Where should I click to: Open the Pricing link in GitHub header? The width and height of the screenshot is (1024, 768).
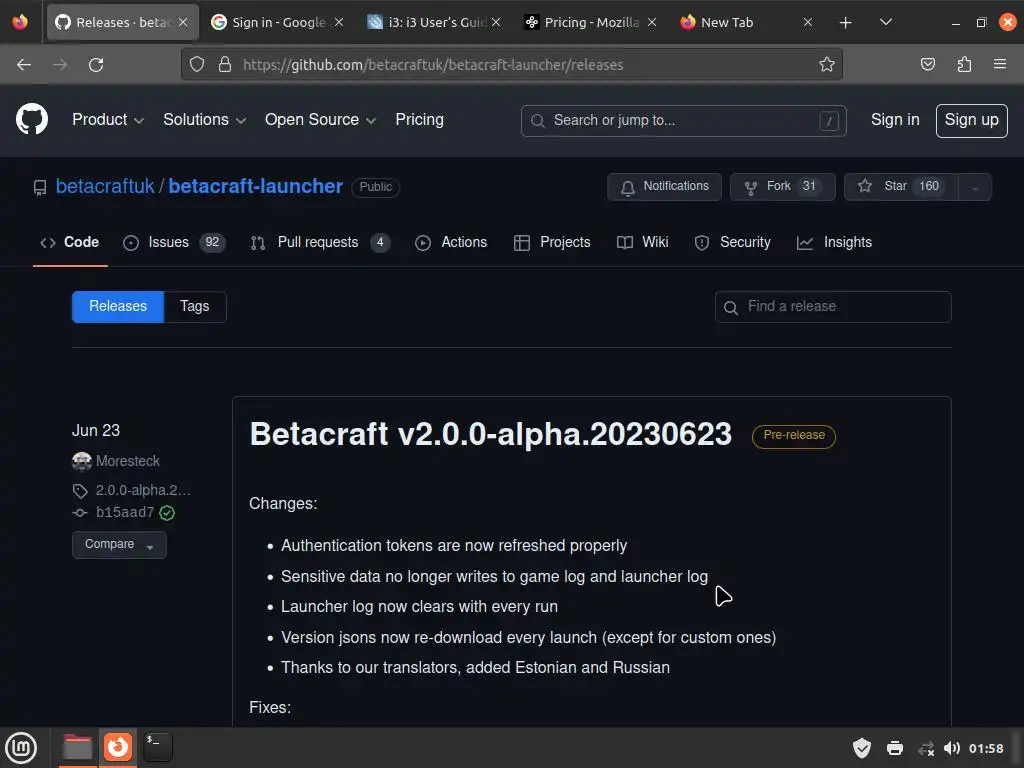(x=419, y=120)
